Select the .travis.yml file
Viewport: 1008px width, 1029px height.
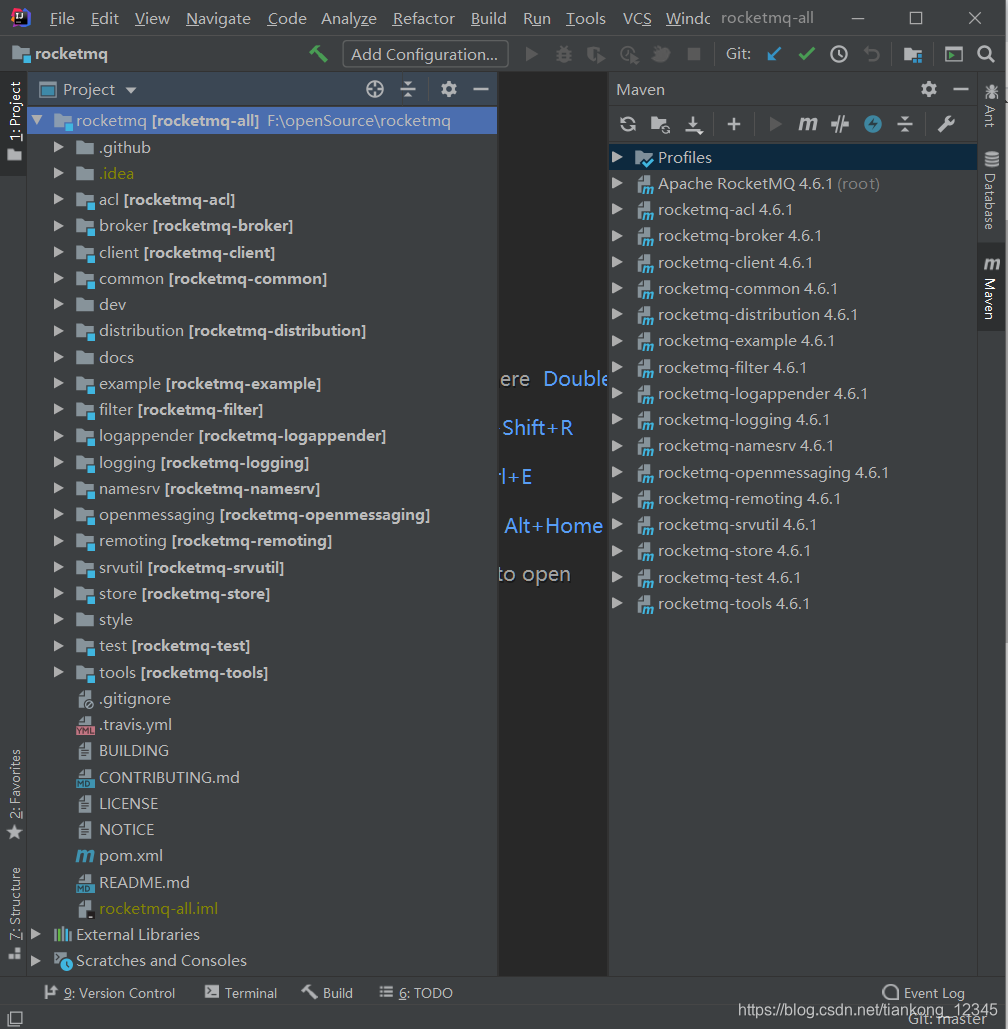tap(135, 724)
